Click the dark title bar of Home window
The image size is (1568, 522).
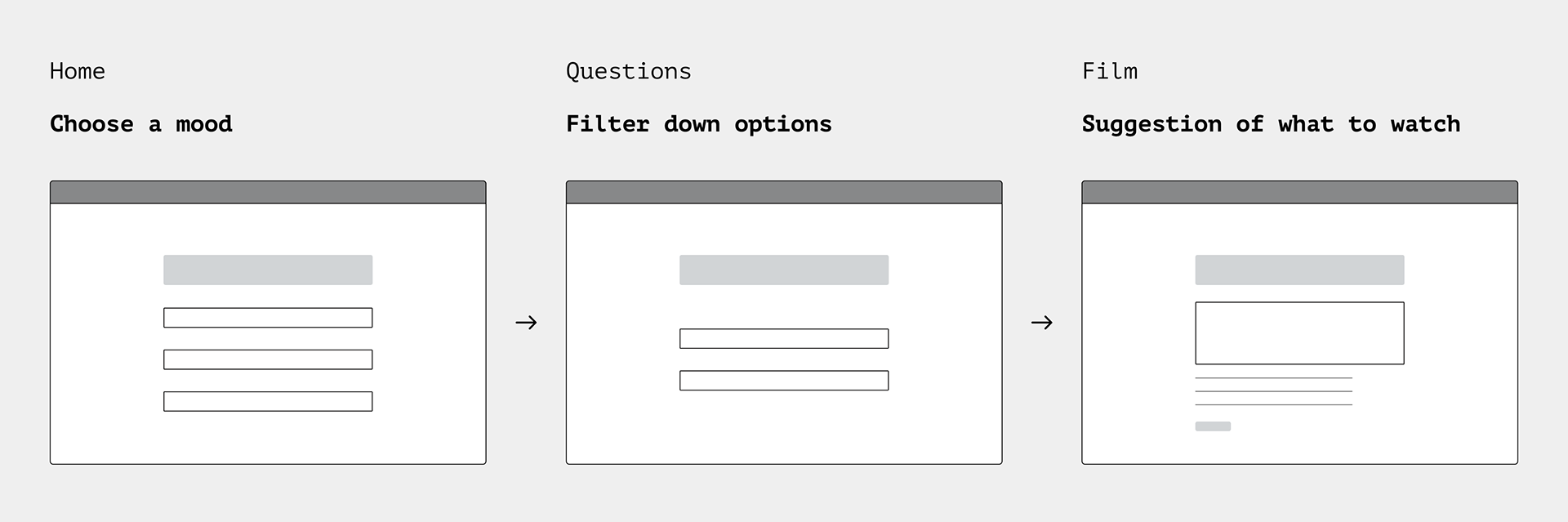click(268, 192)
